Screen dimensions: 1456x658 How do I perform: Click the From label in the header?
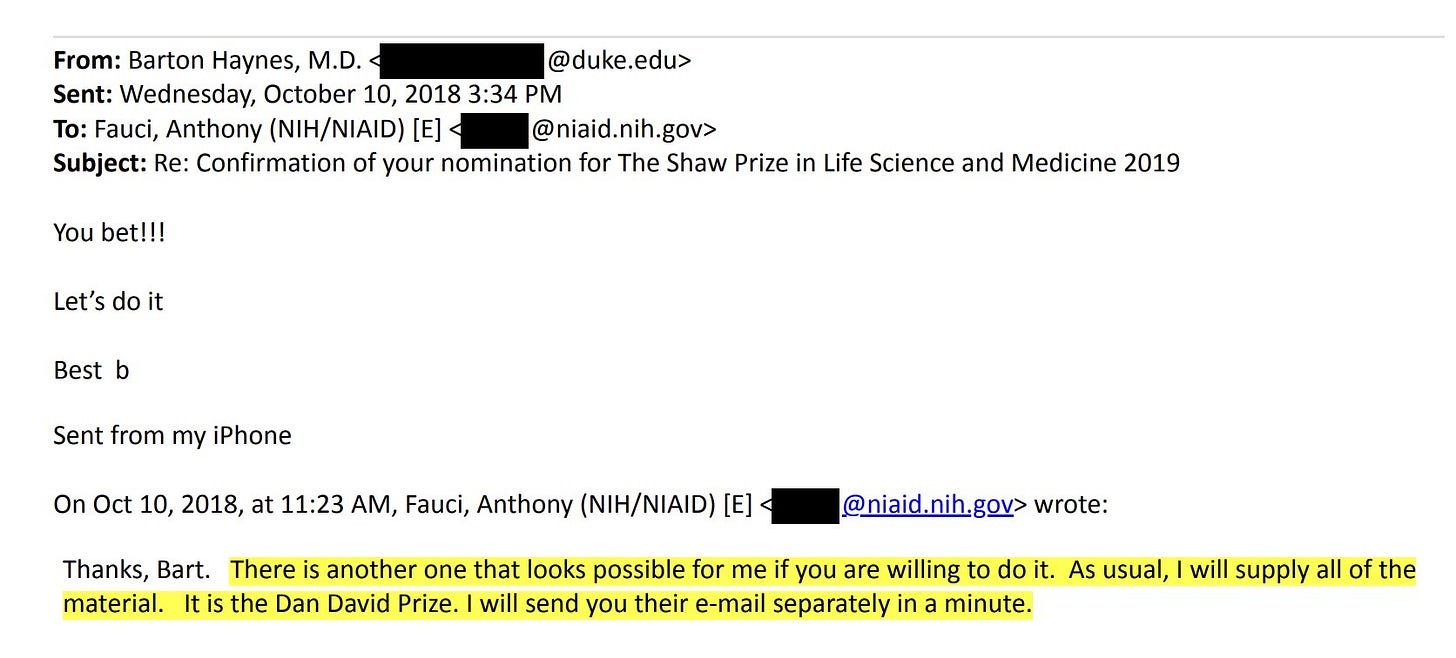87,61
